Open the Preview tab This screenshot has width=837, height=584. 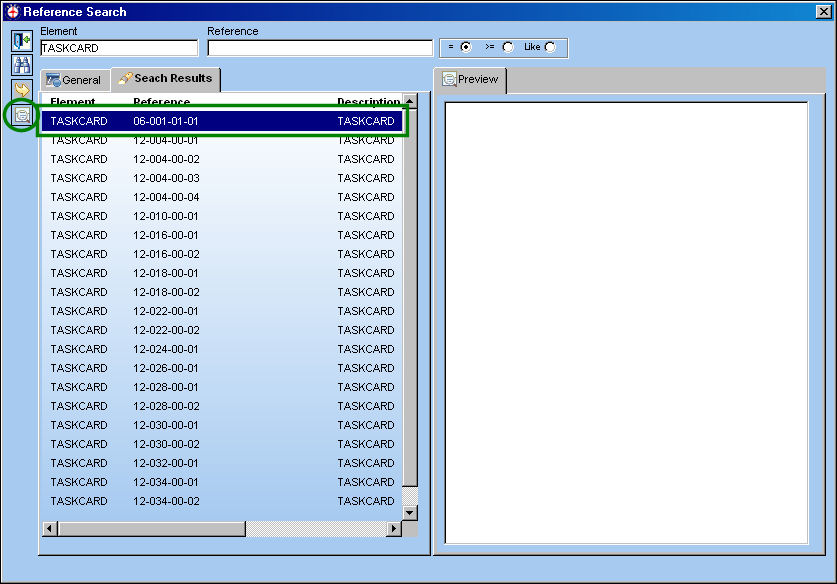(470, 80)
